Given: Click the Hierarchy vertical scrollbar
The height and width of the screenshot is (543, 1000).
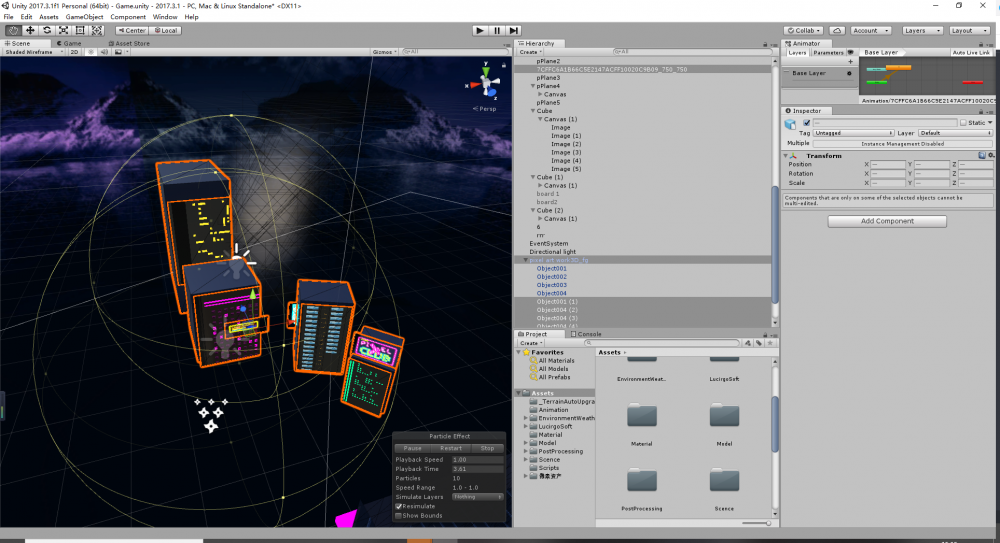Looking at the screenshot, I should tap(775, 244).
